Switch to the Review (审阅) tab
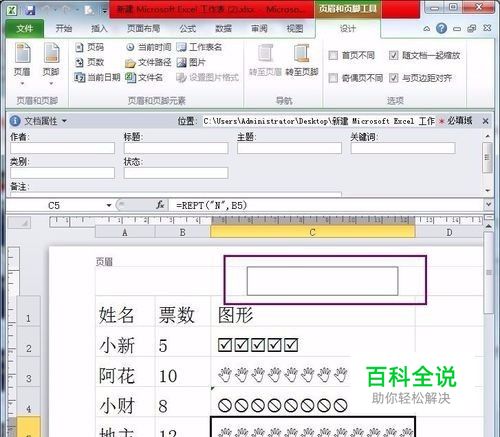The image size is (500, 437). 259,29
